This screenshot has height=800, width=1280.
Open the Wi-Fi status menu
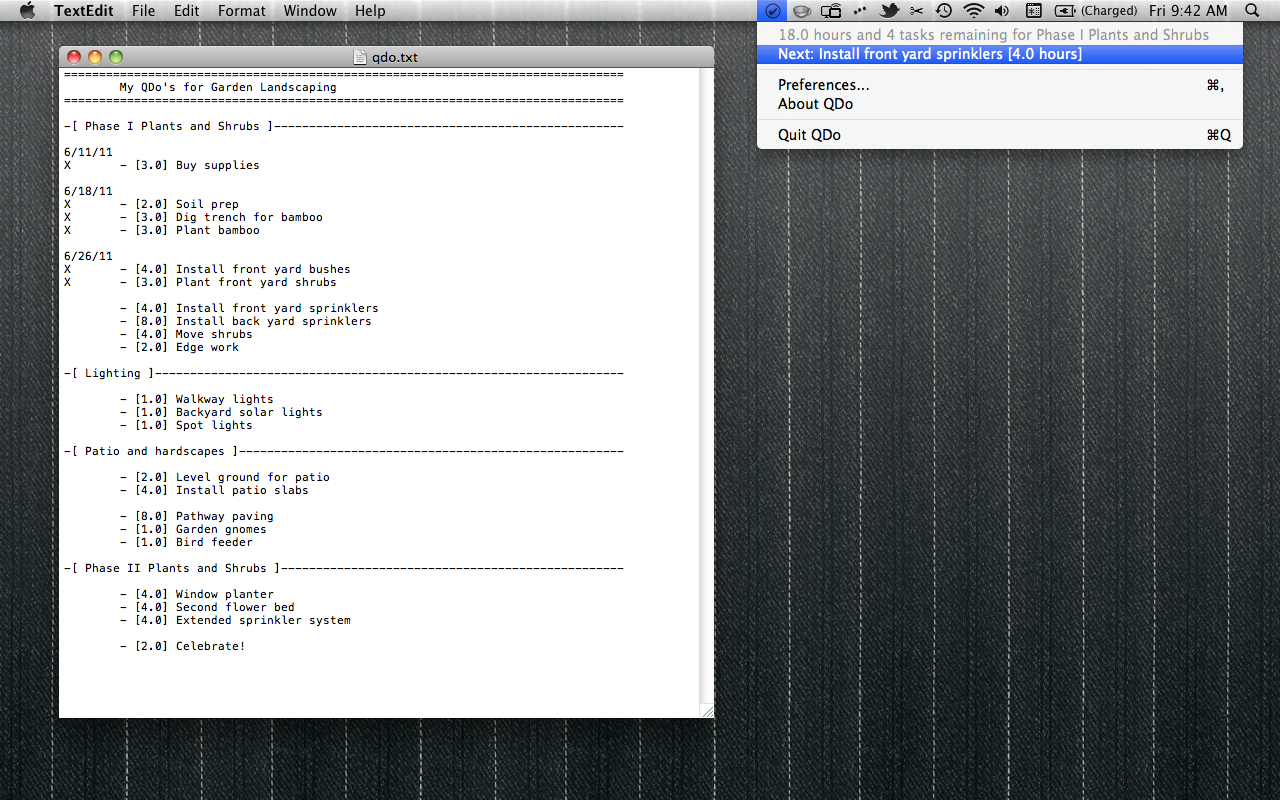pos(973,11)
